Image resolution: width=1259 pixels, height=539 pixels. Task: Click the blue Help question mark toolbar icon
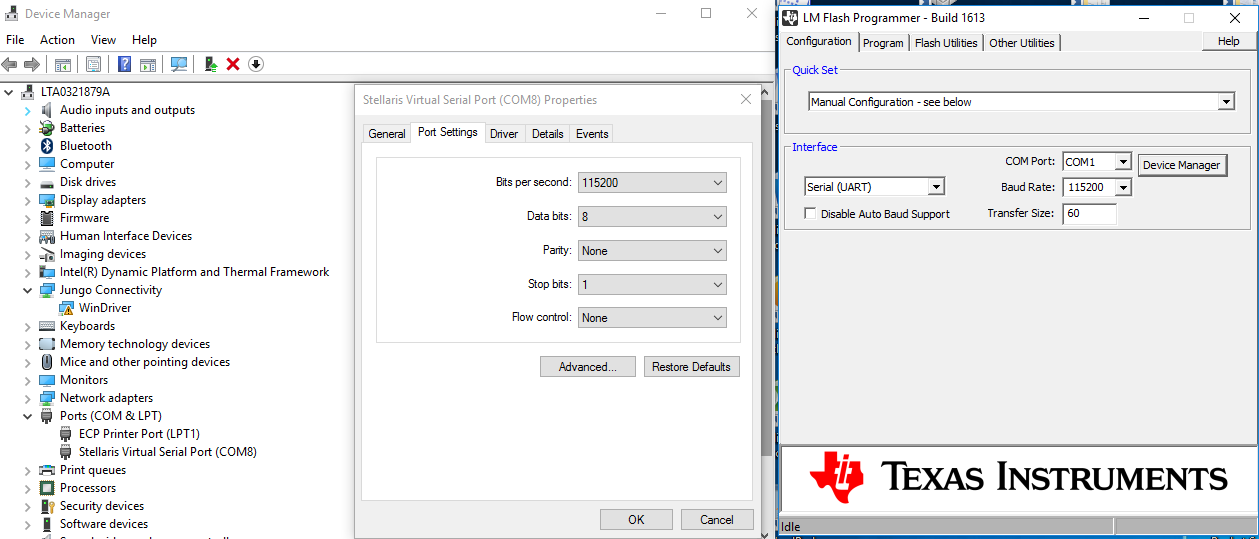(125, 64)
